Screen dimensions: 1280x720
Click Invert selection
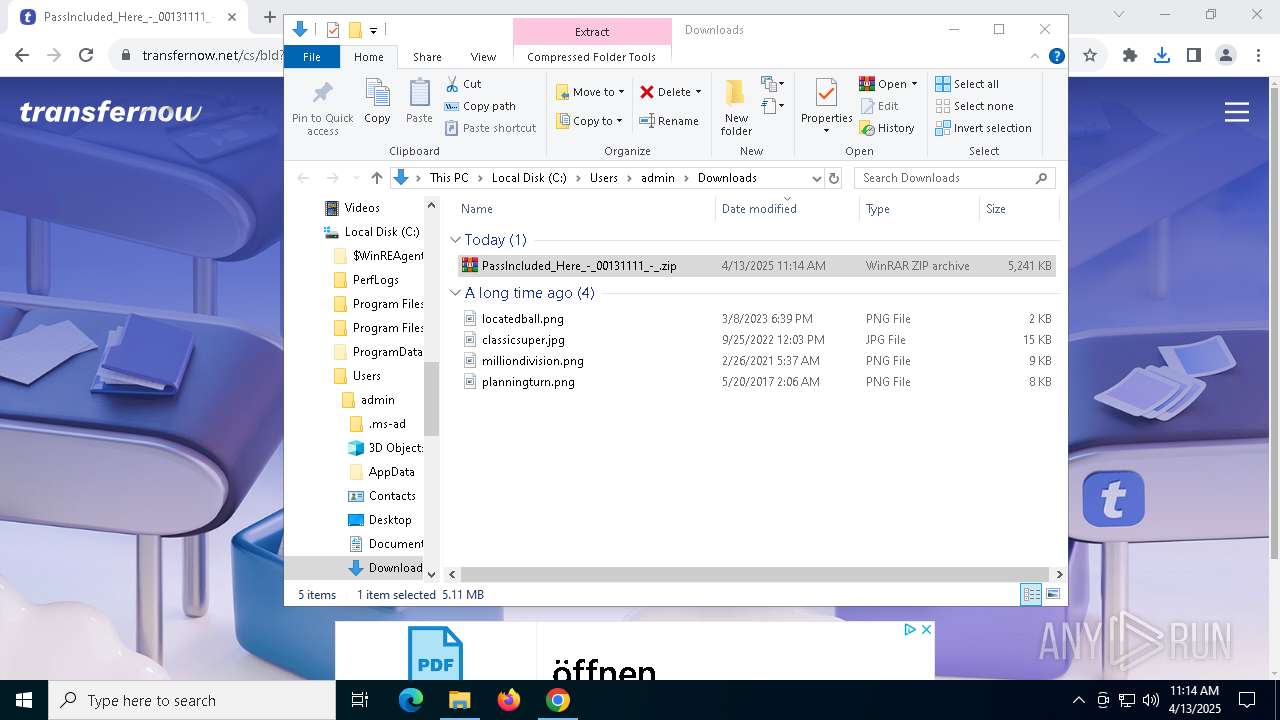[x=983, y=128]
